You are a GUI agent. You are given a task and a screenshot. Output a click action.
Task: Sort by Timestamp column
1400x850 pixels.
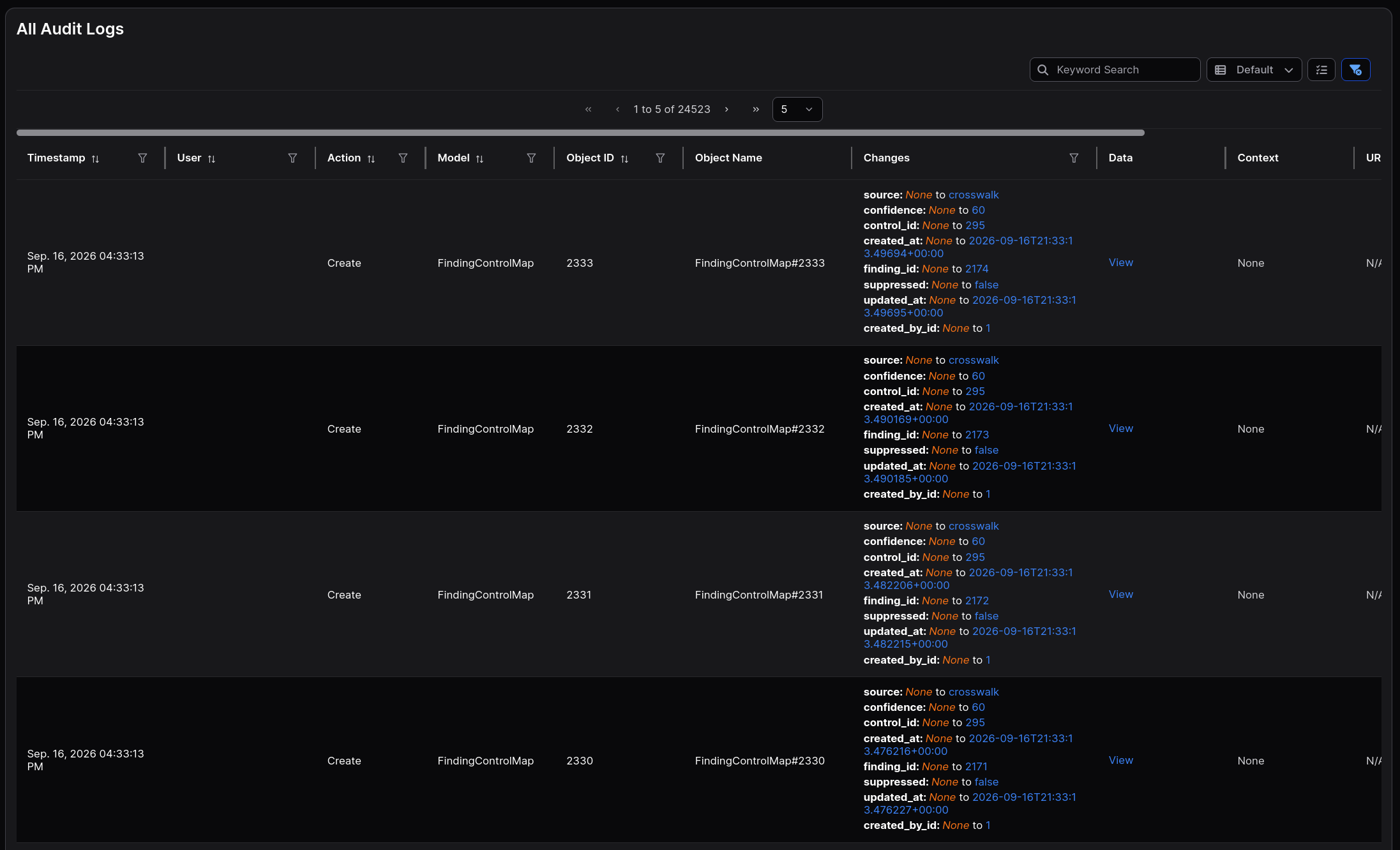click(95, 158)
